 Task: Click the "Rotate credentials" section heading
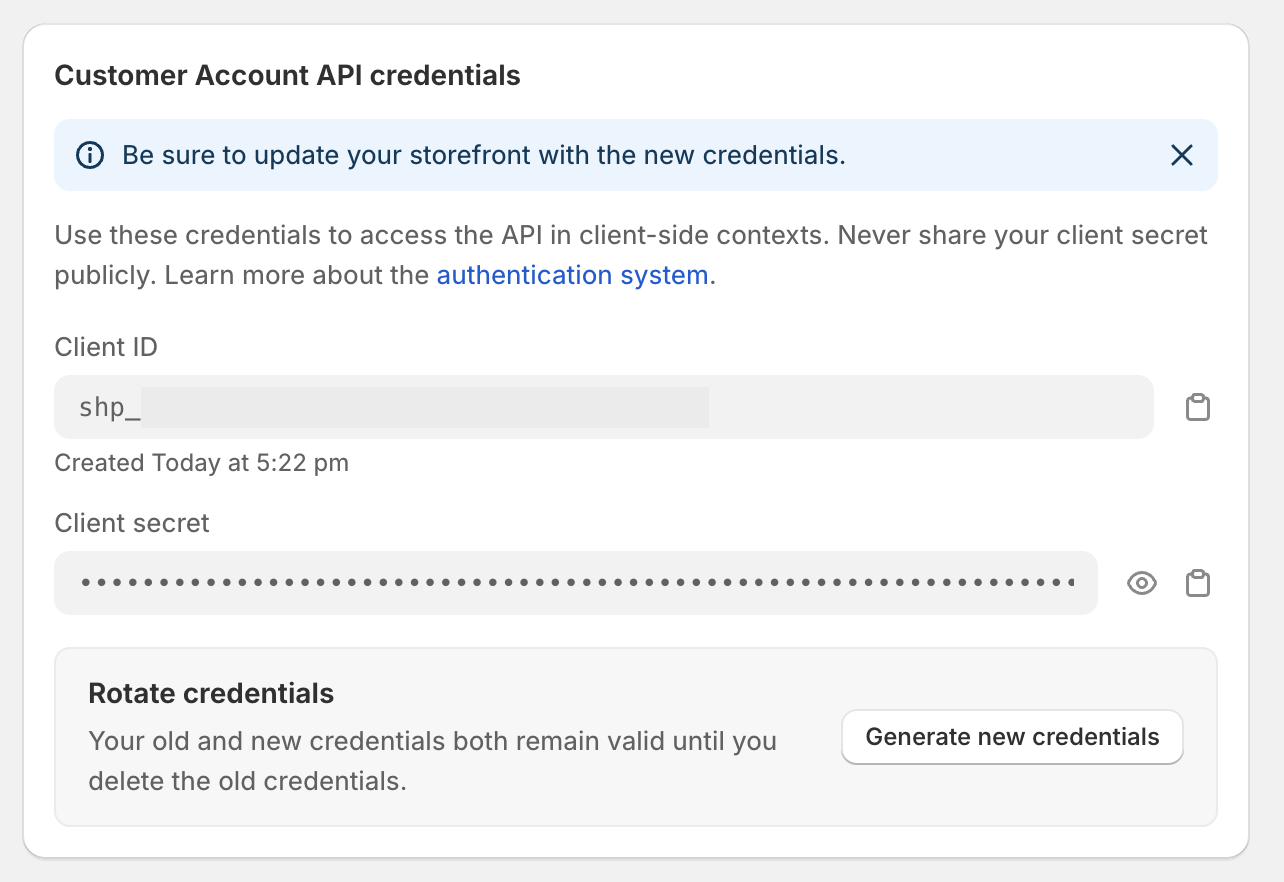[x=211, y=693]
